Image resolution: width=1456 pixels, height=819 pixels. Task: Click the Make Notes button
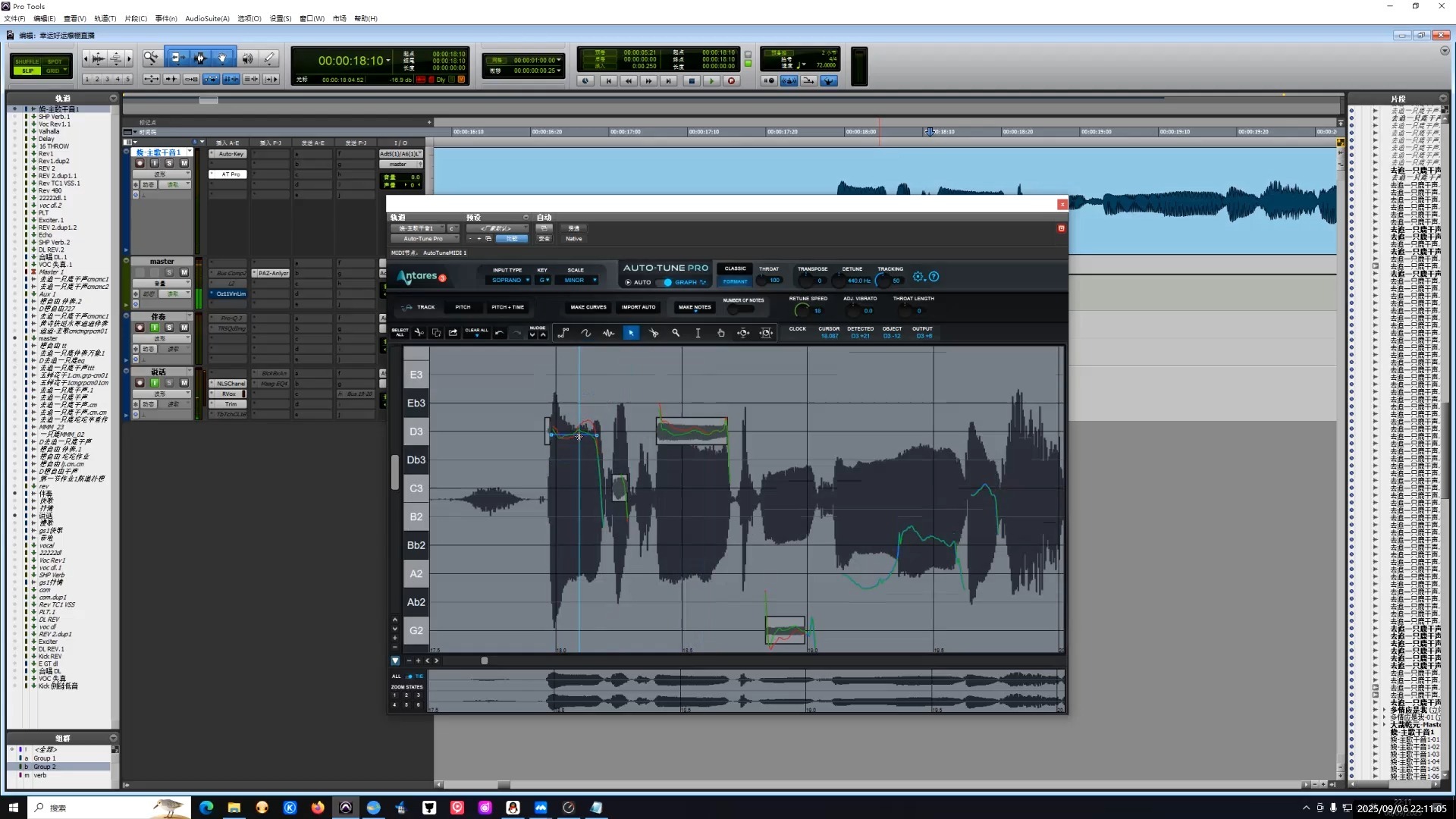(695, 307)
